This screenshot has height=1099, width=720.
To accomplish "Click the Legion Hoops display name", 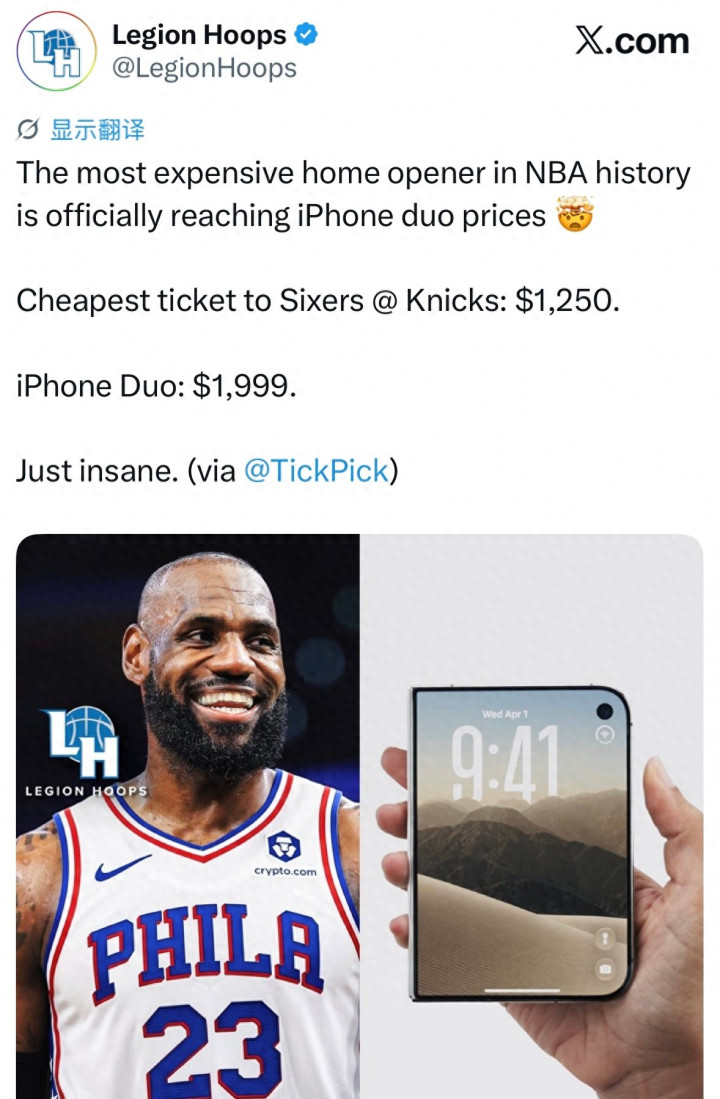I will tap(199, 34).
